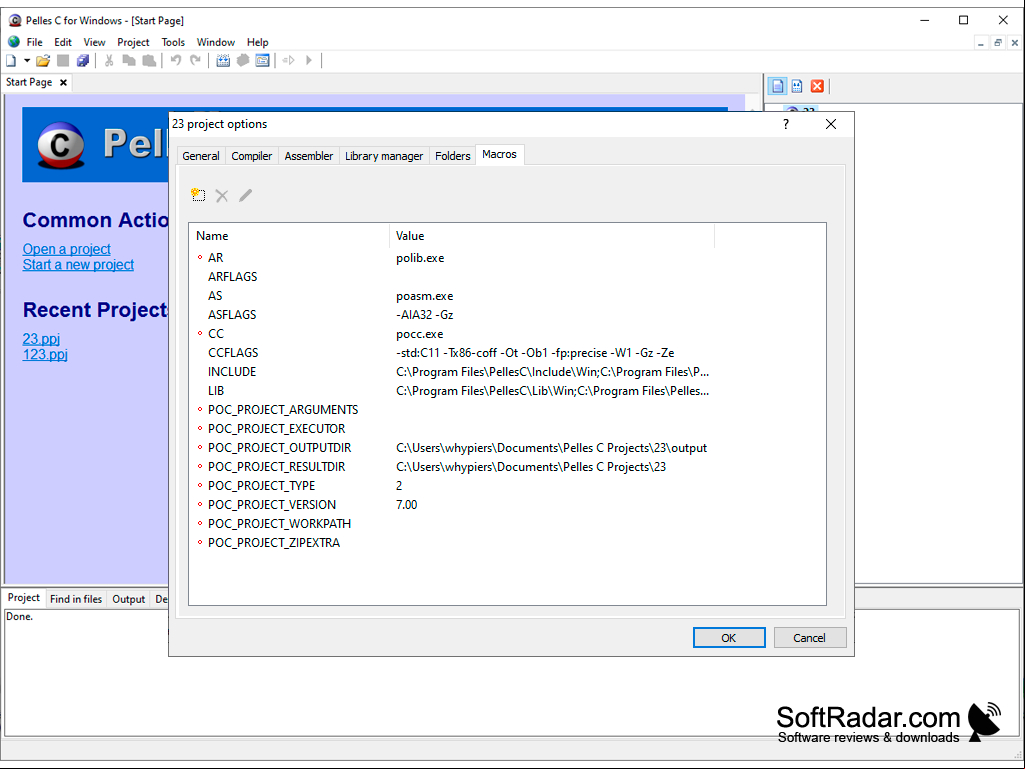This screenshot has width=1025, height=769.
Task: Open the Tools menu
Action: [173, 43]
